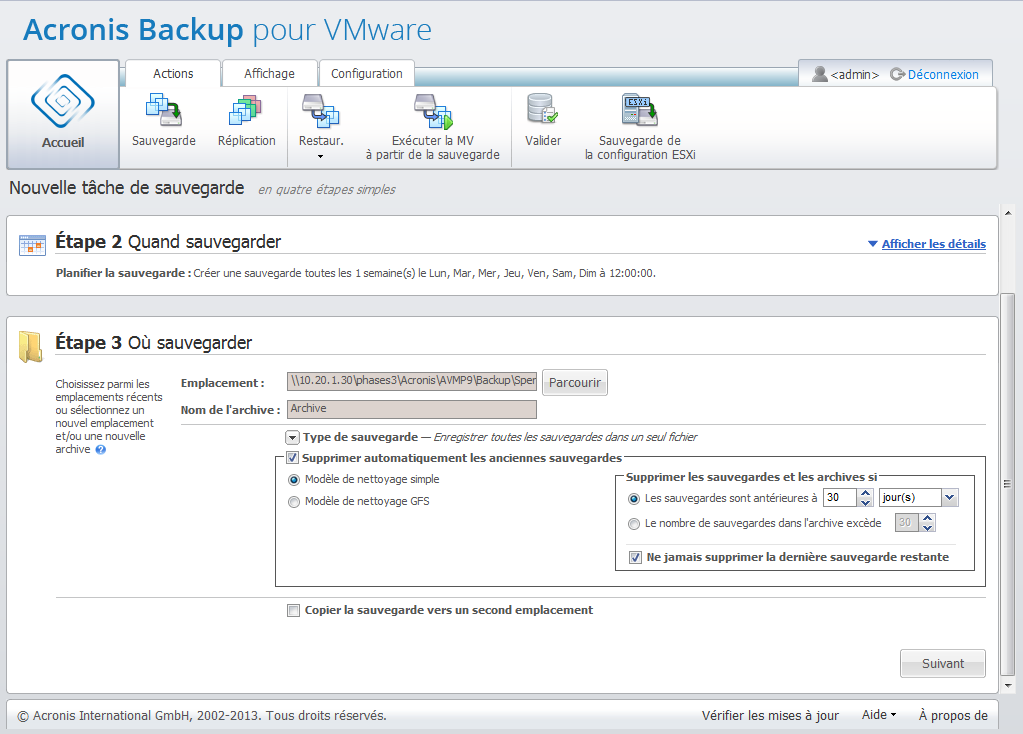Expand Afficher les détails for Étape 2
Image resolution: width=1023 pixels, height=734 pixels.
coord(933,244)
